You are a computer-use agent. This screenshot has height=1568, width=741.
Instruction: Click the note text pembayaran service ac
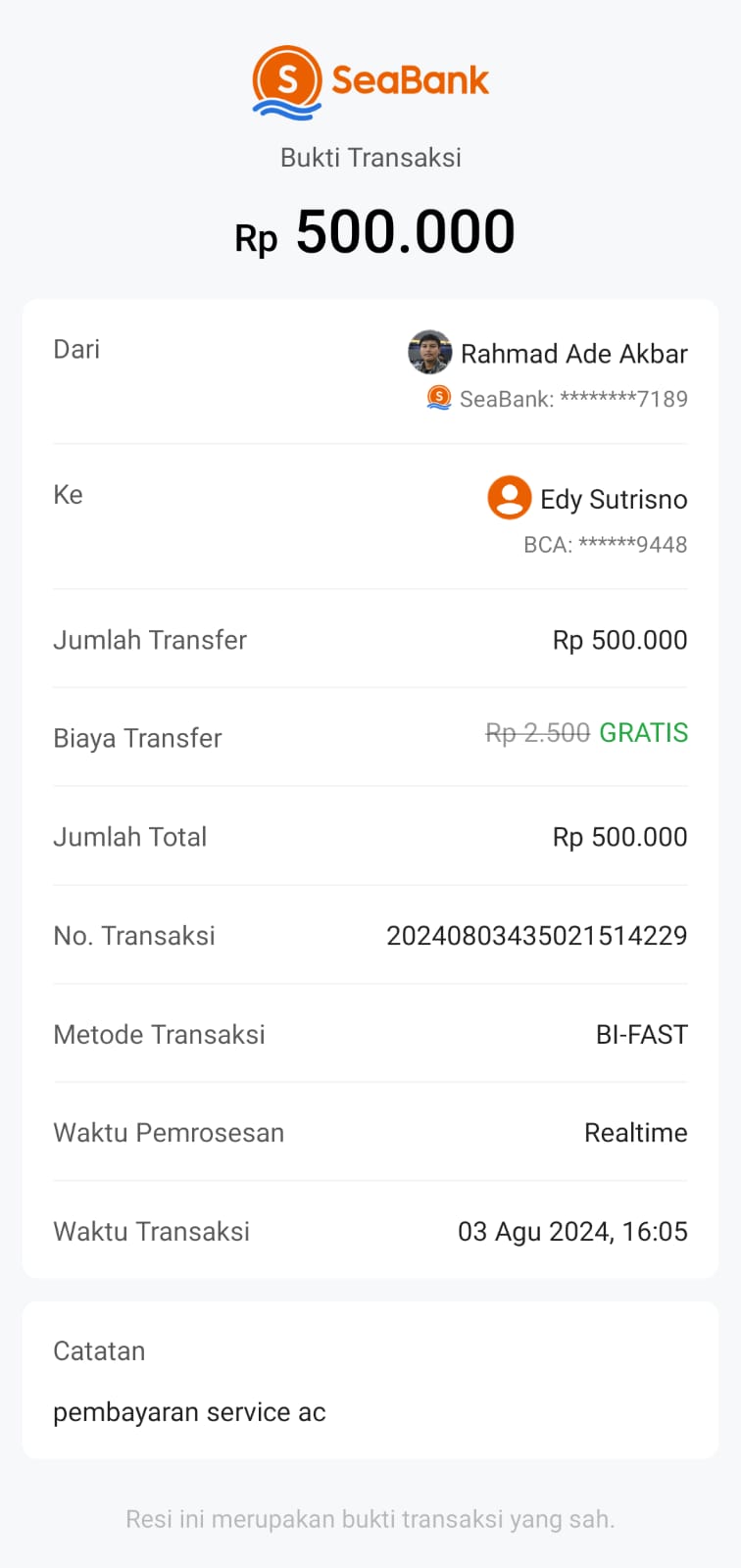coord(189,1412)
